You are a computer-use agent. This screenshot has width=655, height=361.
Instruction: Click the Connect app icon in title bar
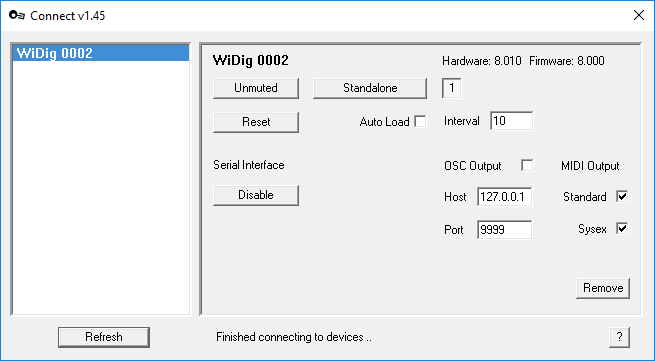17,15
